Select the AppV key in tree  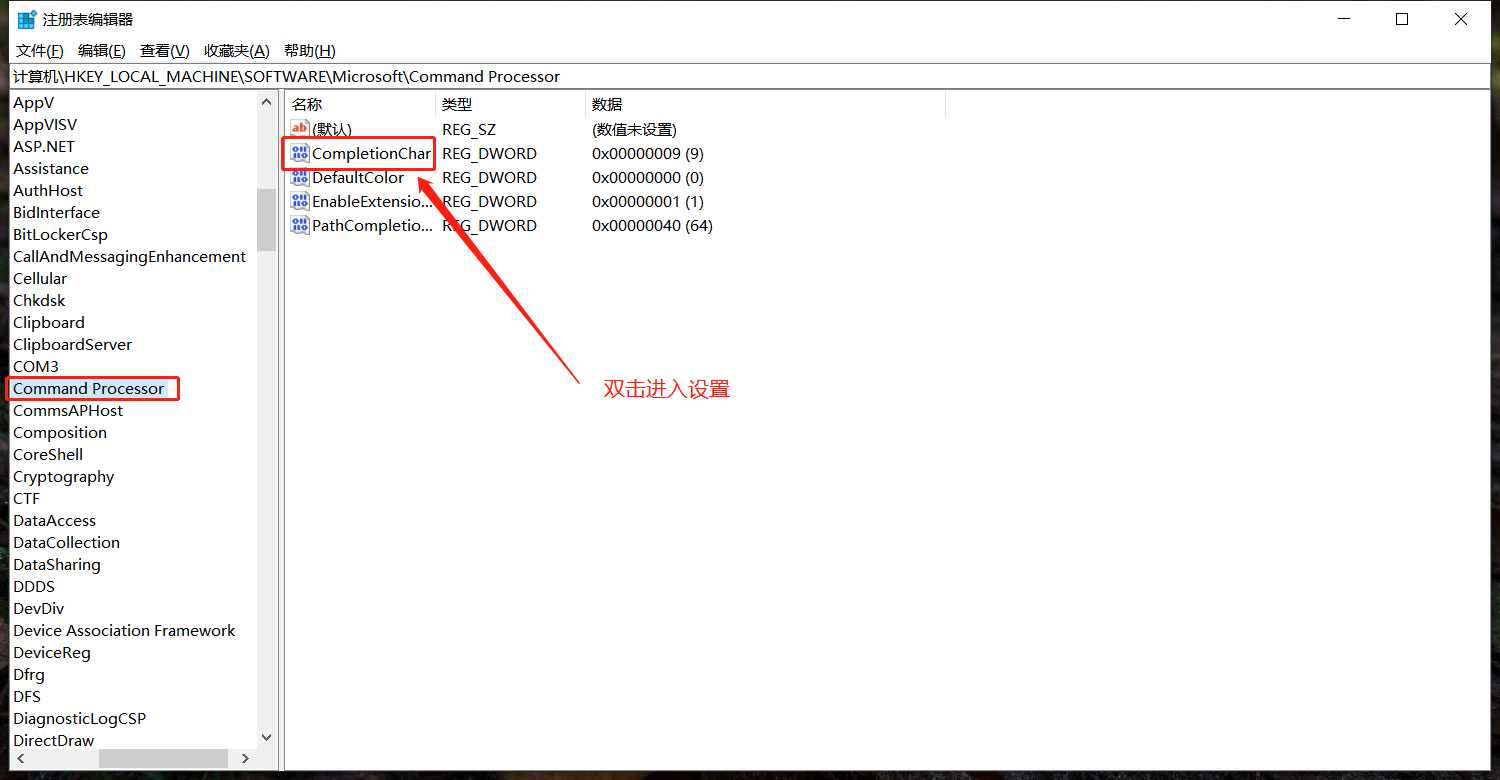point(34,102)
